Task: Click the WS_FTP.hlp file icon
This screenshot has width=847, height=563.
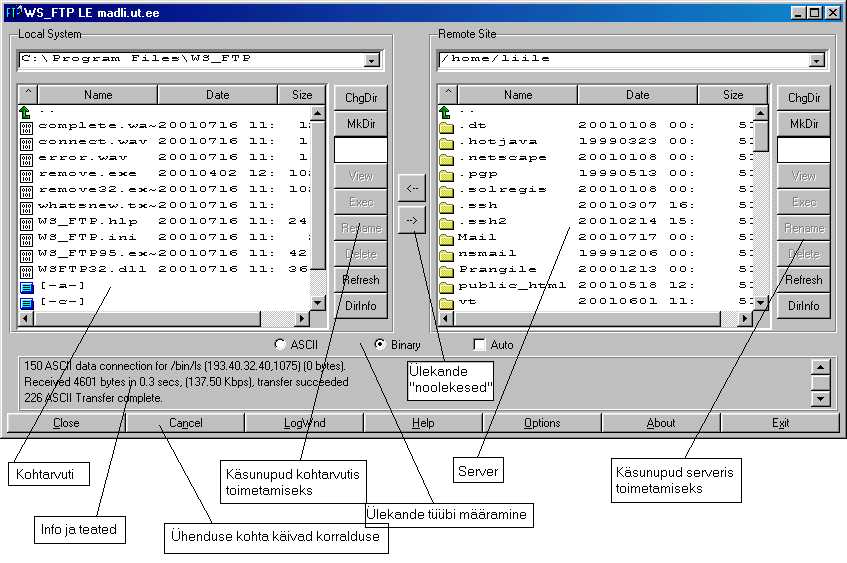Action: click(x=26, y=224)
